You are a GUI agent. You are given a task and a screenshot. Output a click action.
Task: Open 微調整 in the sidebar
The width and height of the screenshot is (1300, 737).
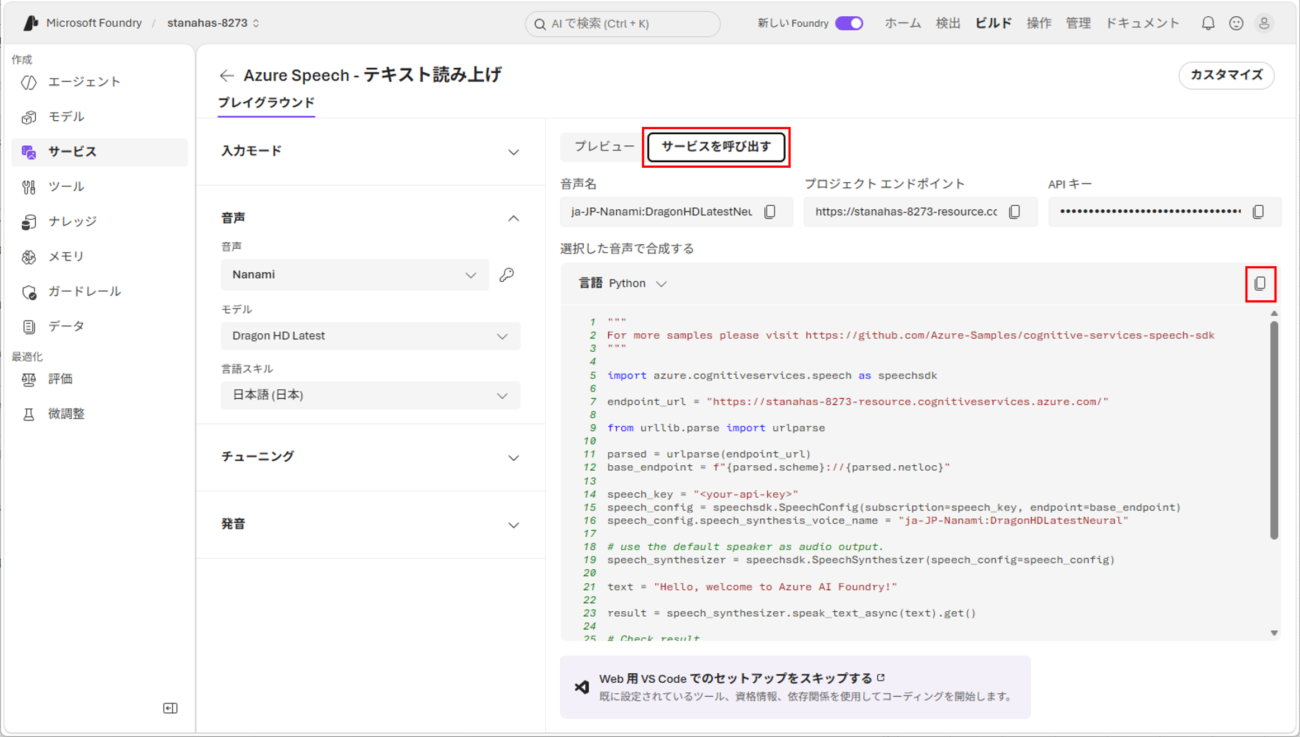(99, 414)
